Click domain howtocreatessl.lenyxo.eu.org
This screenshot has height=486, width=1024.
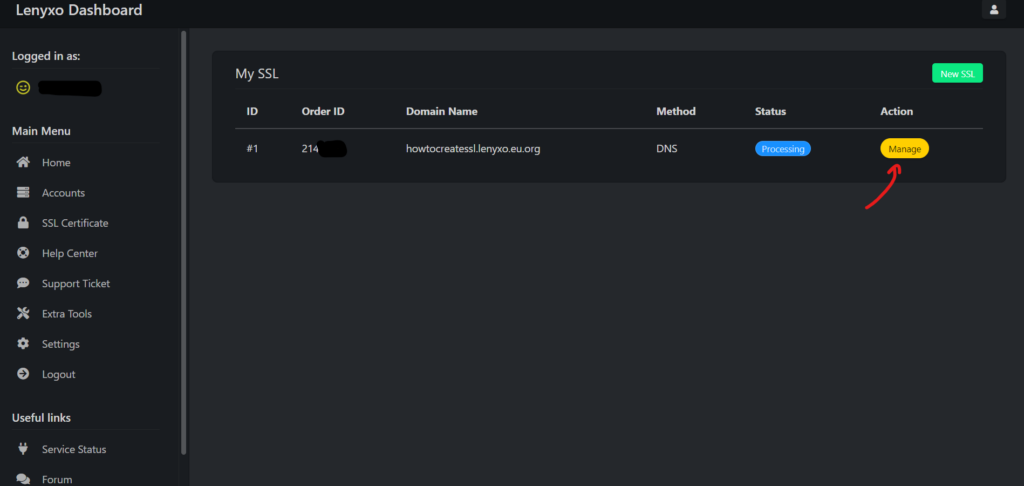(473, 149)
